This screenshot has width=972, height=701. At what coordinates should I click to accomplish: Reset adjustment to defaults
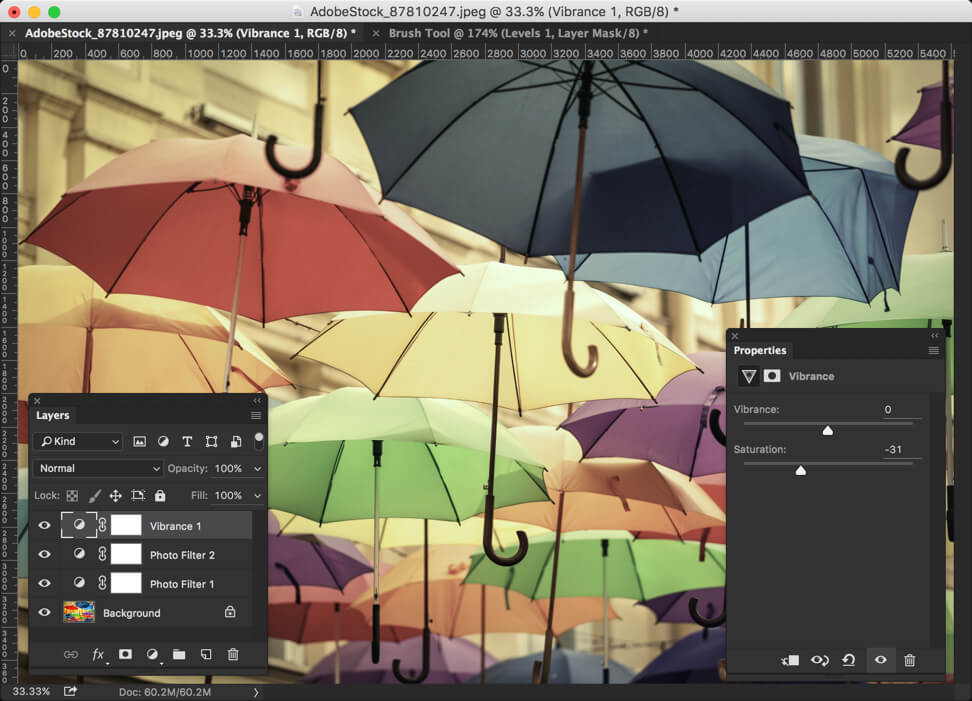click(849, 661)
